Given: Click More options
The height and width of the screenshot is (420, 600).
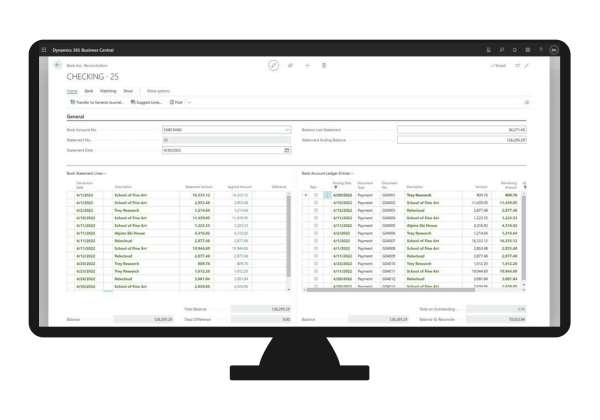Looking at the screenshot, I should click(158, 91).
